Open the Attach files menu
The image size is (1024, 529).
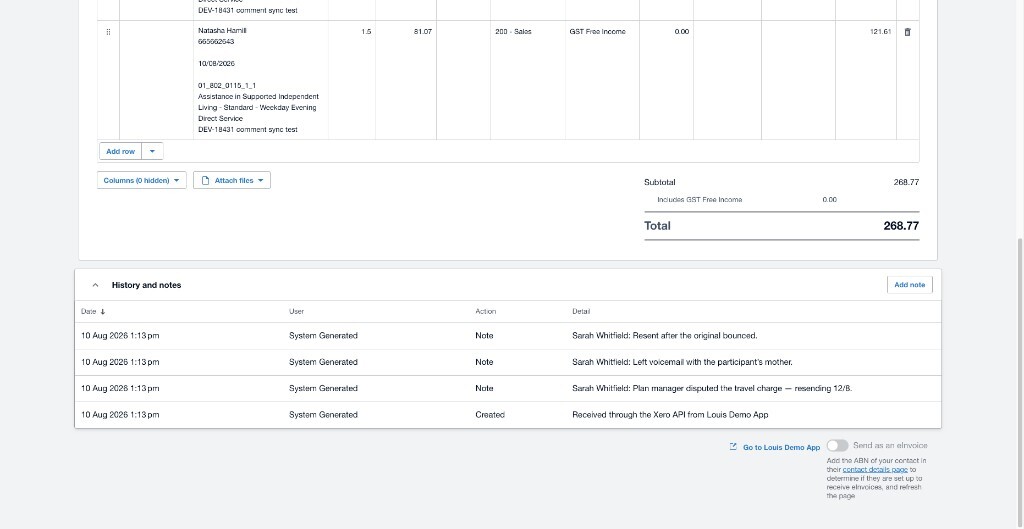click(232, 180)
